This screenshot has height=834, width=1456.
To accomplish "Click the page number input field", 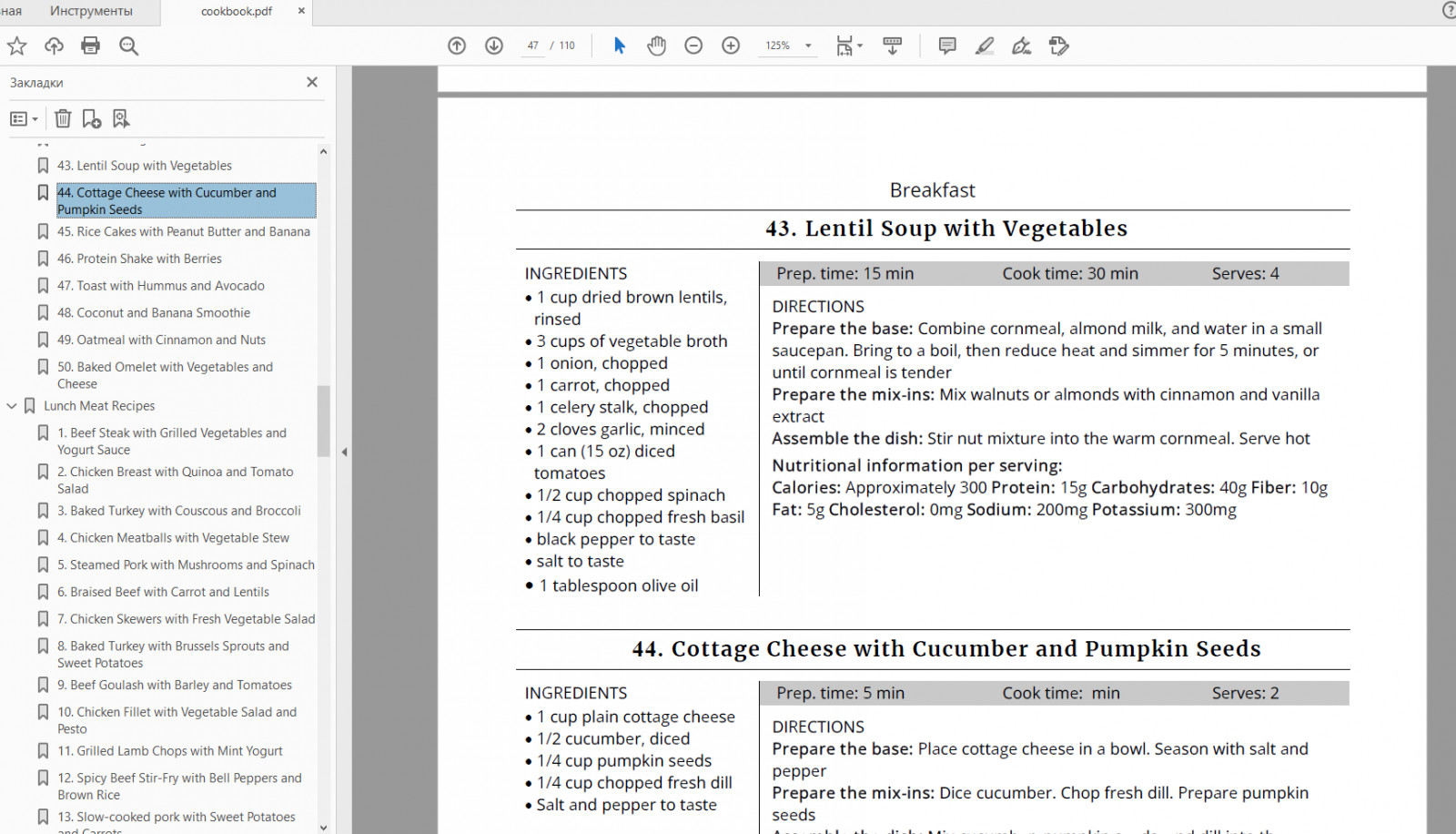I will click(533, 46).
